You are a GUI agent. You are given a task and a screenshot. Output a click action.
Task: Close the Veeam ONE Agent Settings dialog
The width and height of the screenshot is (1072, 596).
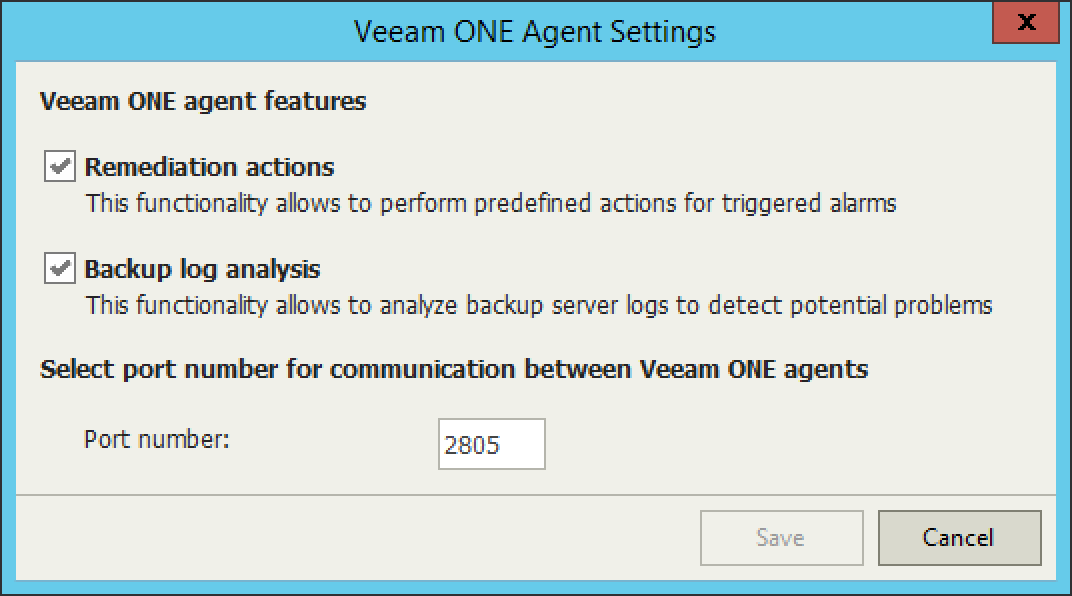tap(1024, 23)
